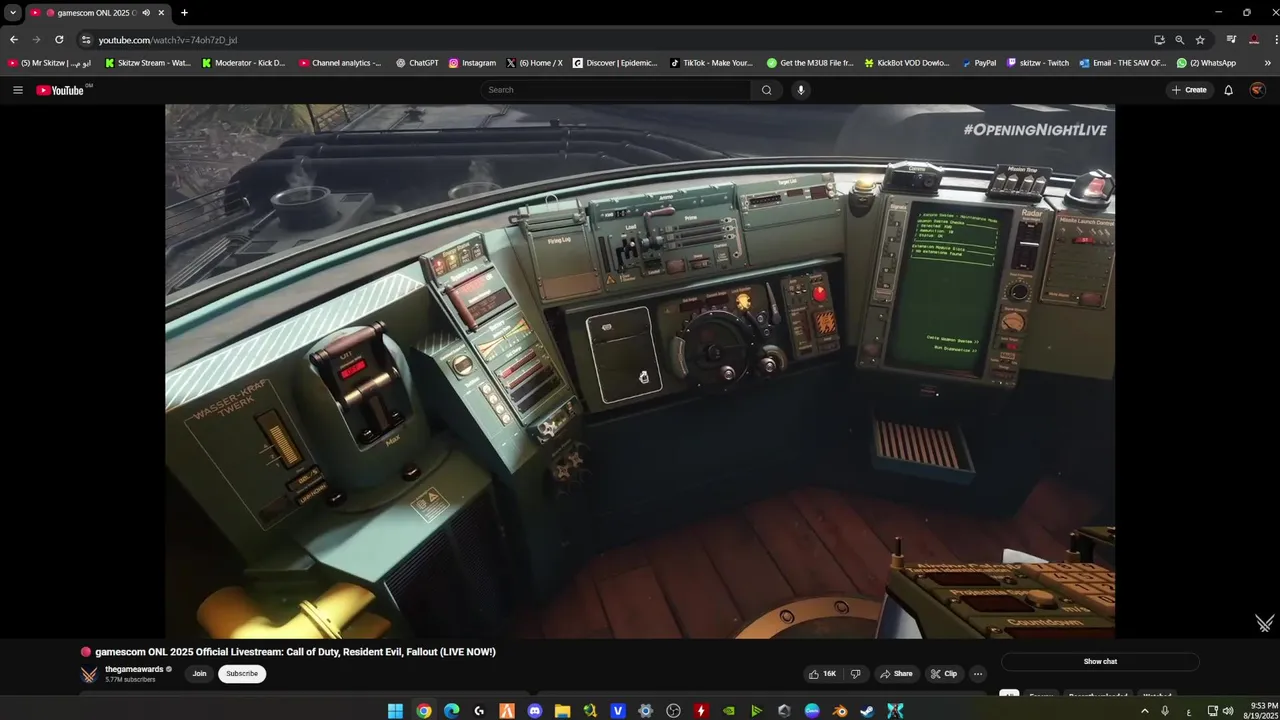Open the PayPal bookmark

click(979, 63)
